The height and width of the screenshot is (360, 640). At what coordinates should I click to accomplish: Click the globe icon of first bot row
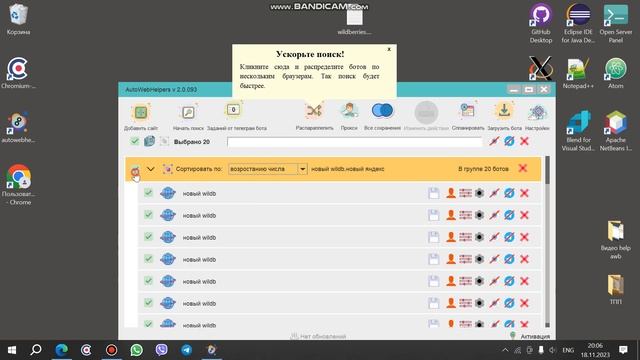coord(168,193)
